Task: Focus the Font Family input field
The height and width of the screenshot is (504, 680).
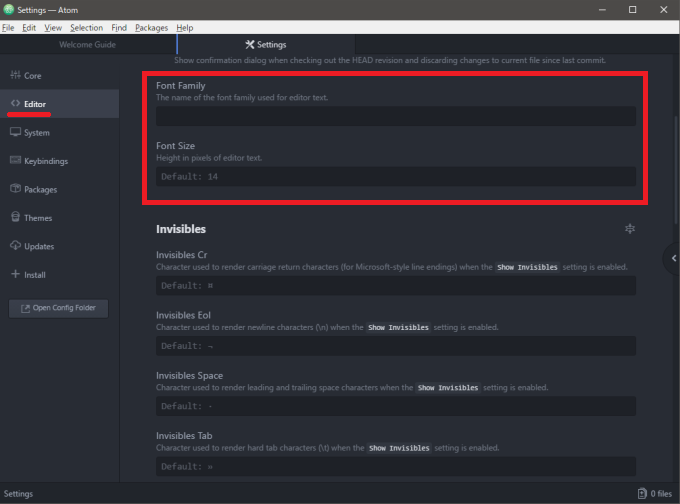Action: pyautogui.click(x=396, y=116)
